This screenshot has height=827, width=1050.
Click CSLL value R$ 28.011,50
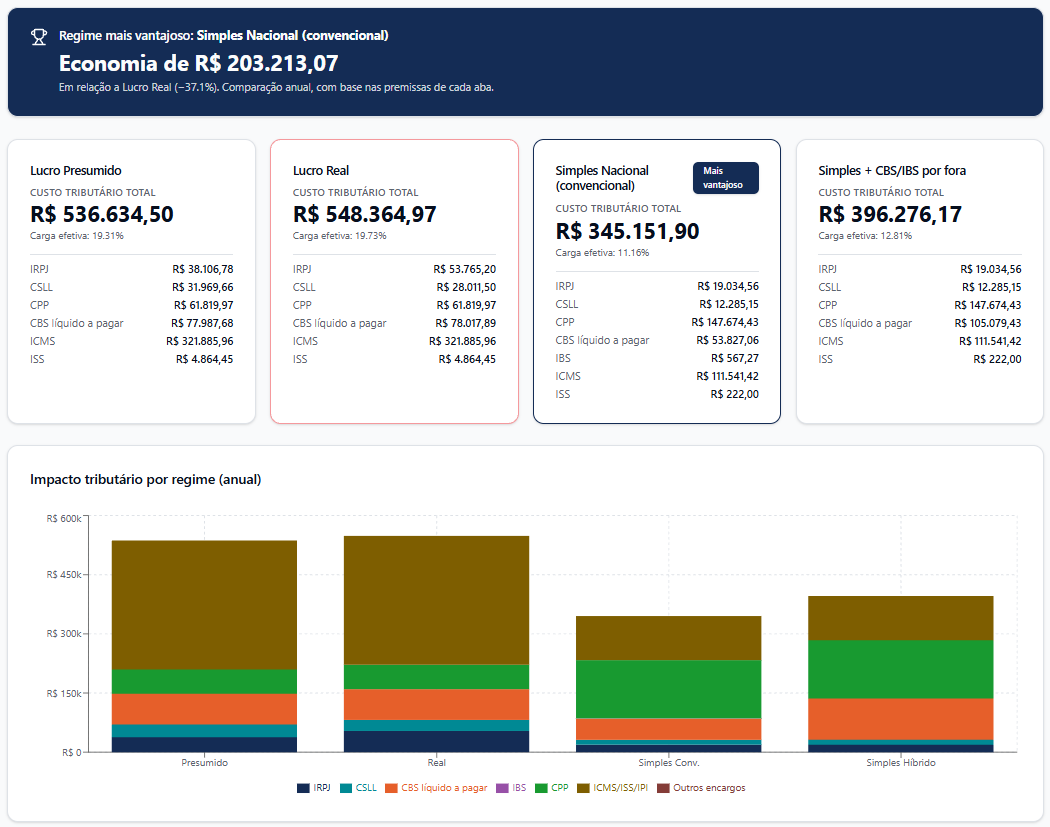pyautogui.click(x=466, y=287)
